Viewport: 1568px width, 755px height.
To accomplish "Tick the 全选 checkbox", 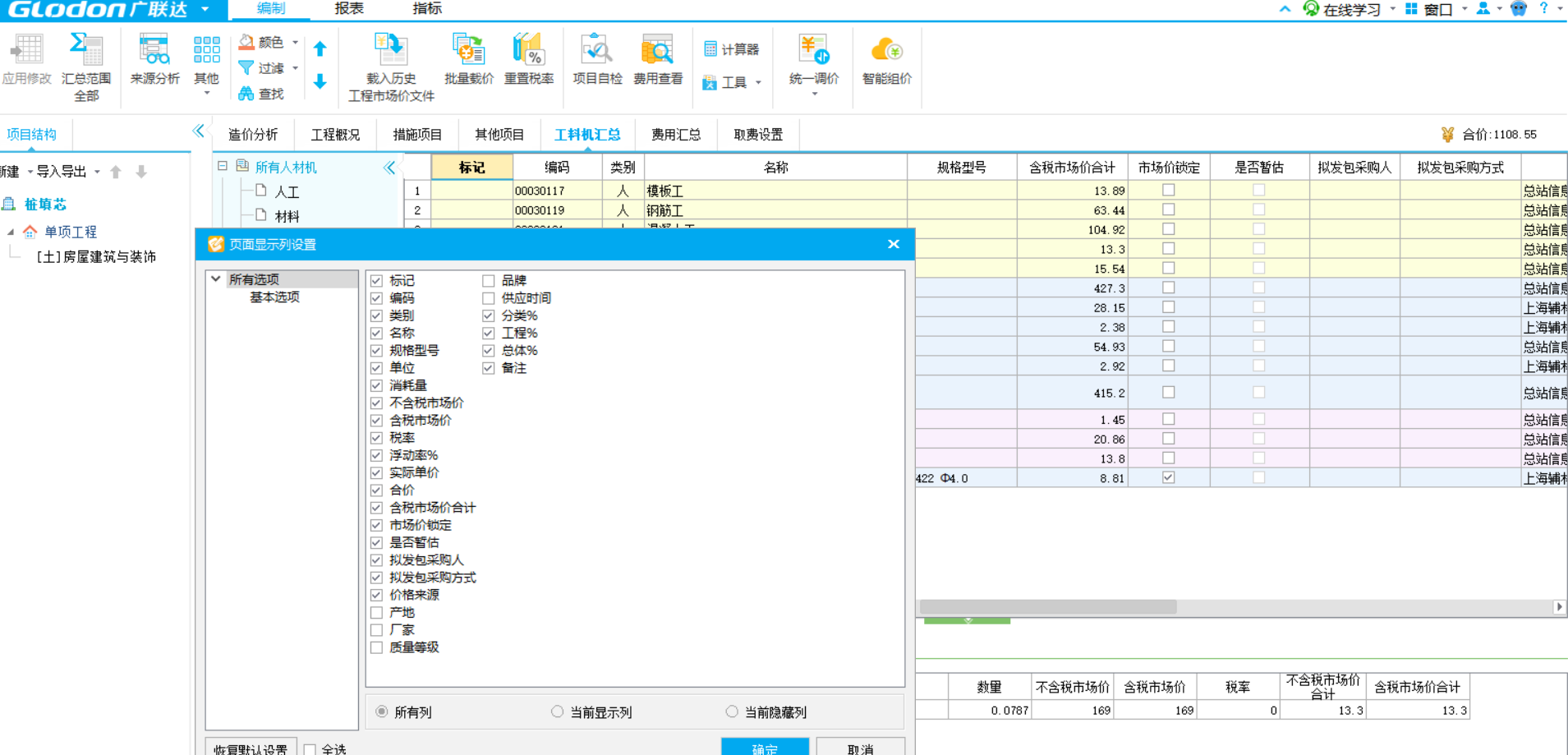I will (310, 749).
